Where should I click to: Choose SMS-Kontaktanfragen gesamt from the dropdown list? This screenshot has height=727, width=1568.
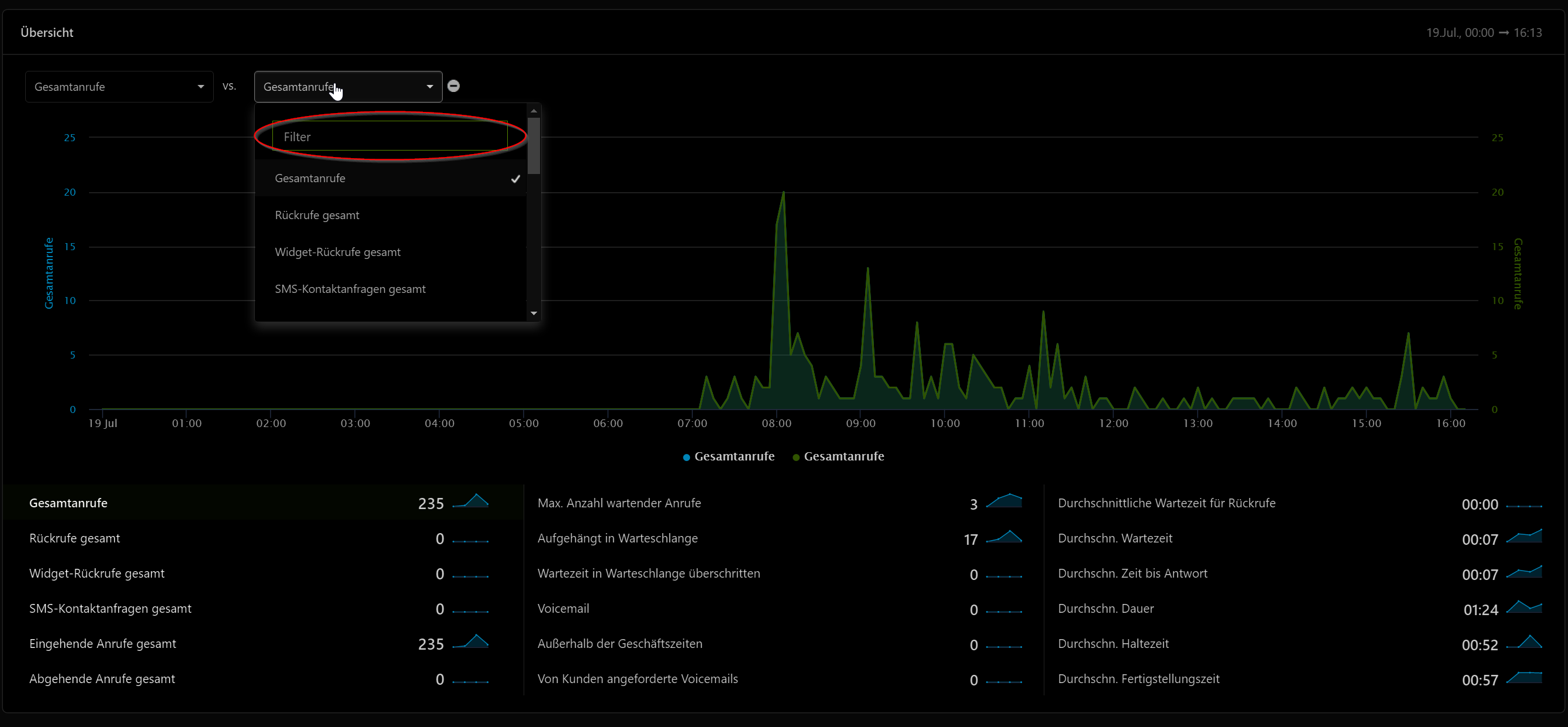[350, 289]
